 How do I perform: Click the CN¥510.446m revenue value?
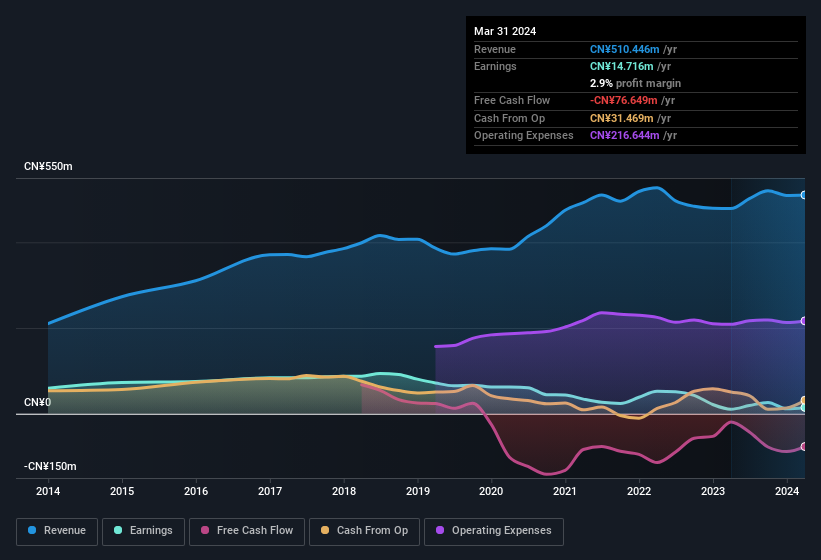pos(624,49)
